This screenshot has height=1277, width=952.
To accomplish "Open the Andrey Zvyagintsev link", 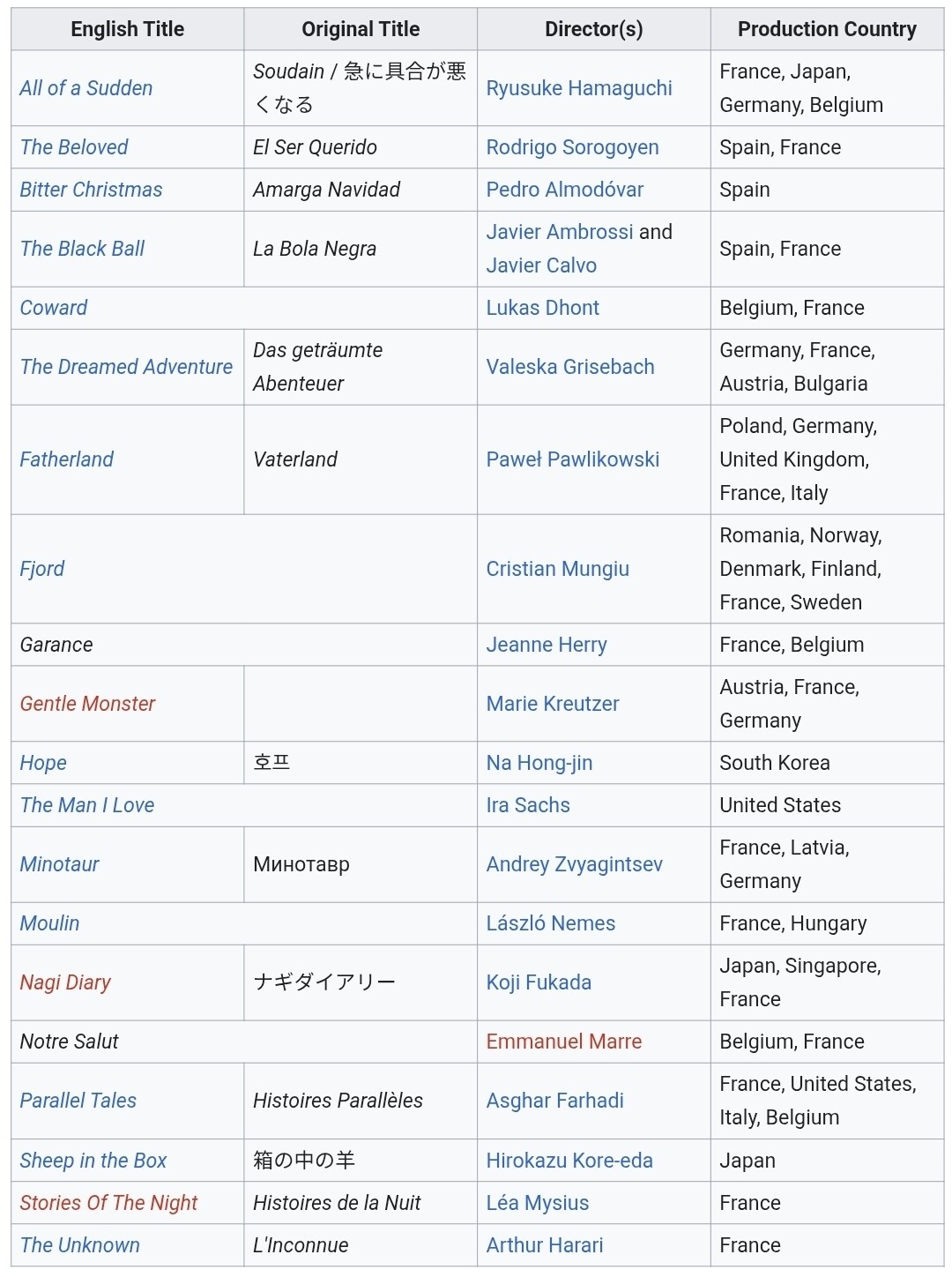I will 575,864.
